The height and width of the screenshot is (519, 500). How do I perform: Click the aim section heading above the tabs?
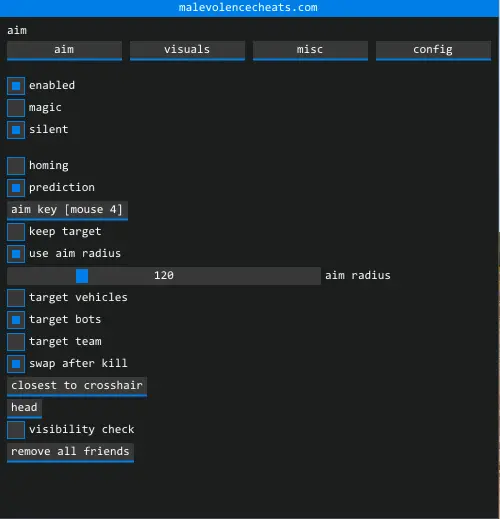click(x=17, y=31)
